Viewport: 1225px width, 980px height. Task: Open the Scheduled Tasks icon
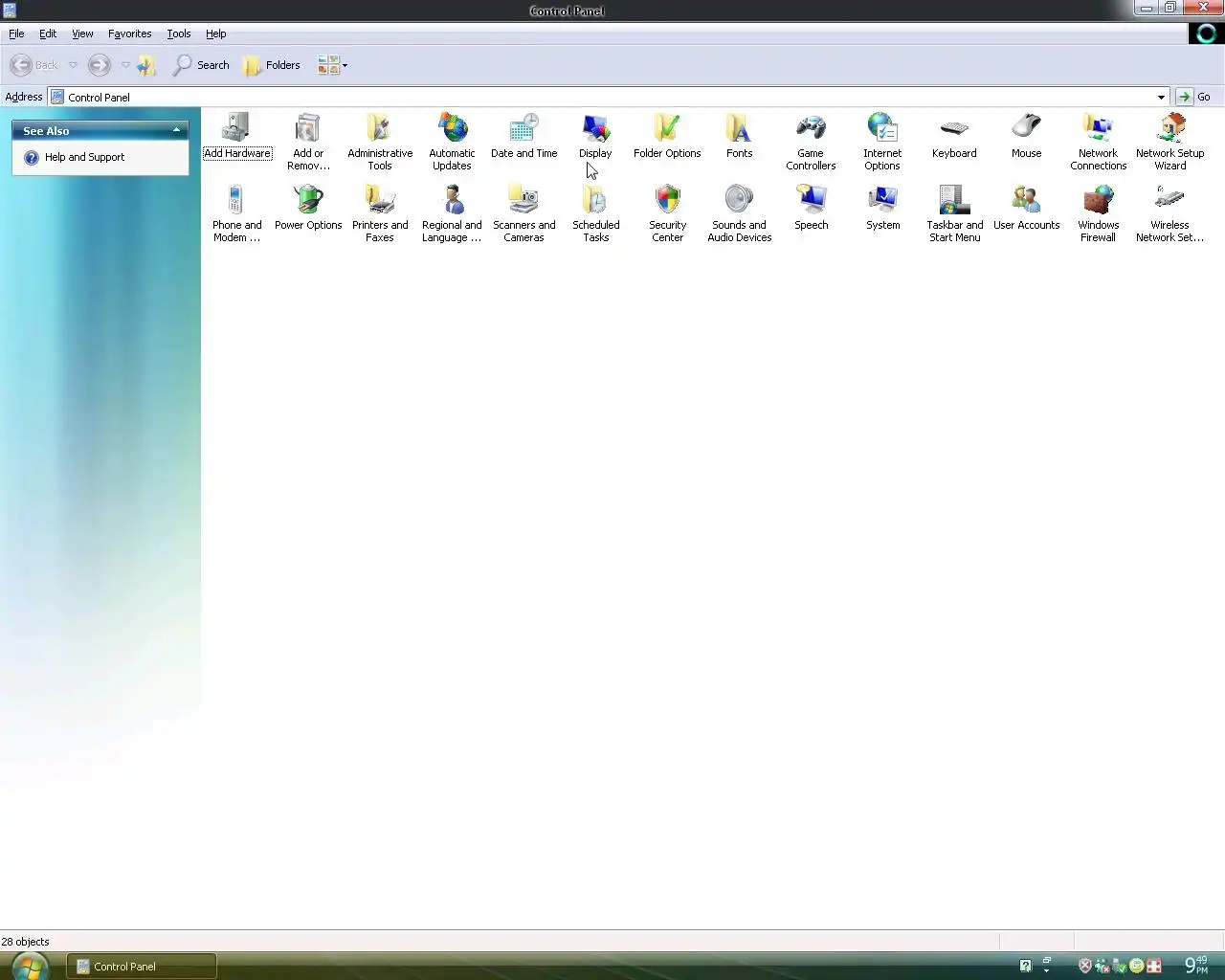(595, 199)
